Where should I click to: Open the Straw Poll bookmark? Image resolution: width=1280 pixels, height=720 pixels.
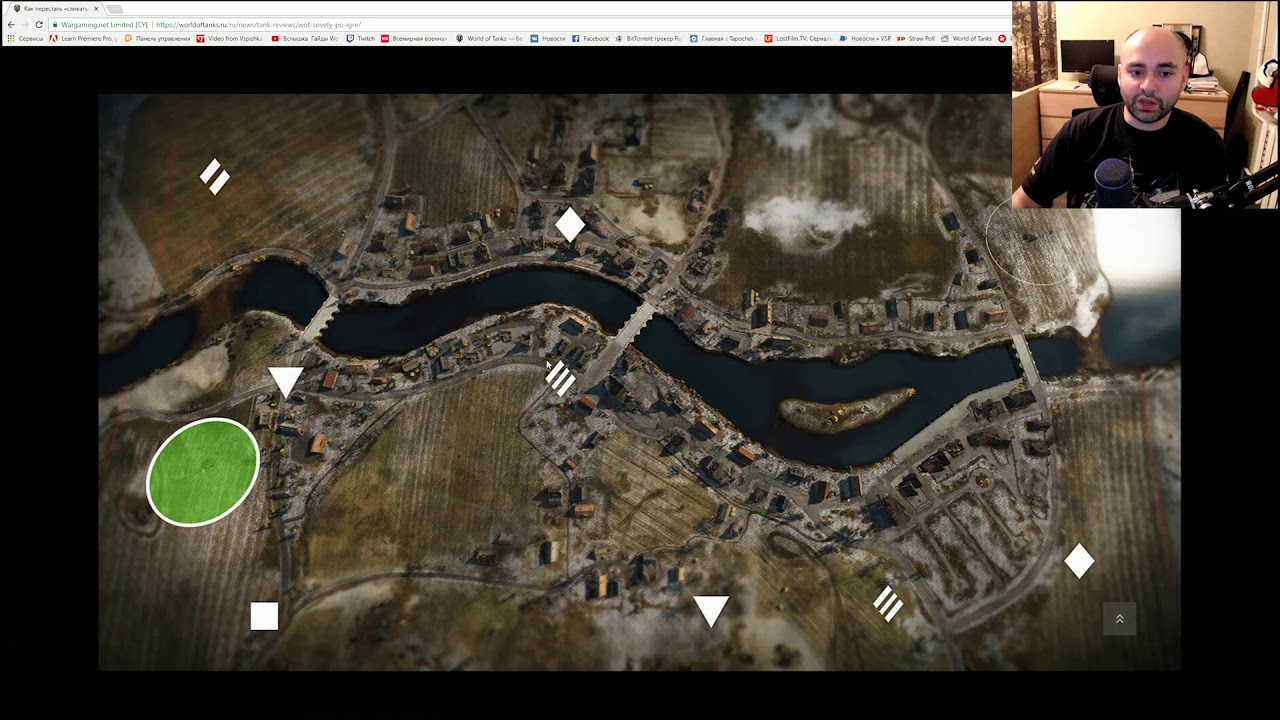click(x=916, y=38)
